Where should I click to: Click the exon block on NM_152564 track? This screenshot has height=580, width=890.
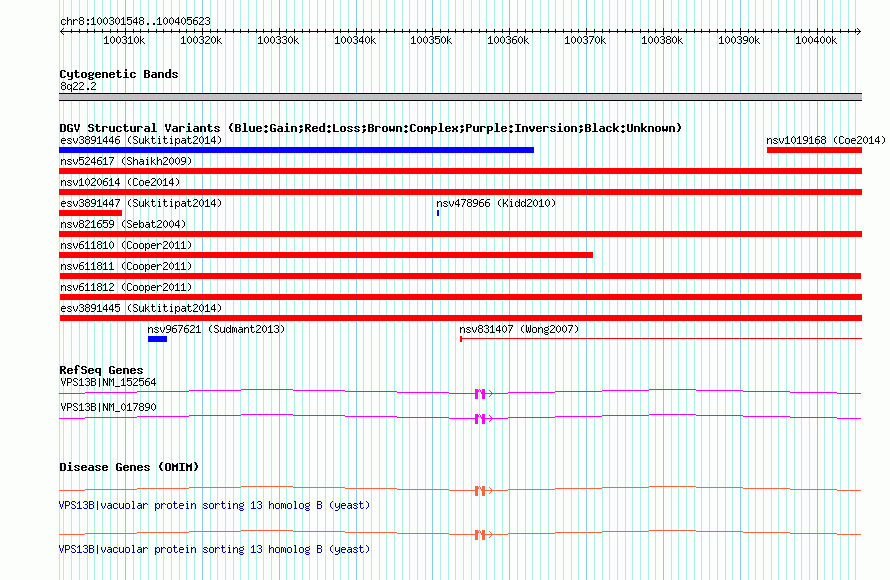pyautogui.click(x=480, y=393)
